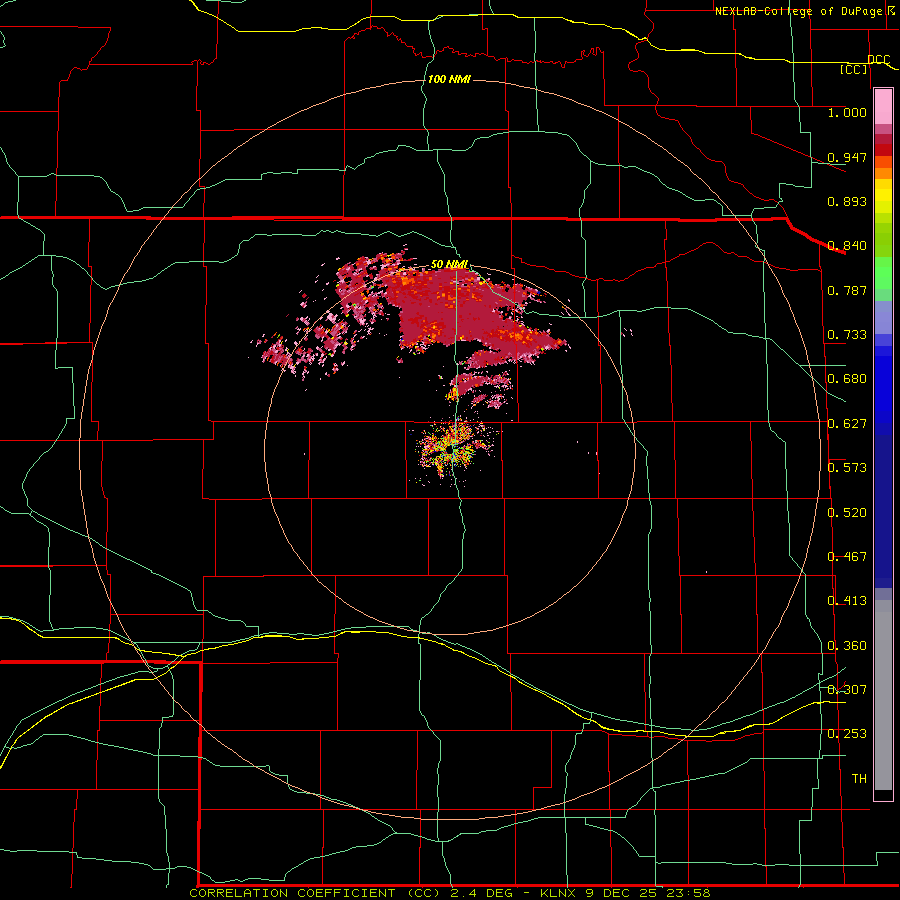Click the 0.520 scale value
Screen dimensions: 900x900
847,513
